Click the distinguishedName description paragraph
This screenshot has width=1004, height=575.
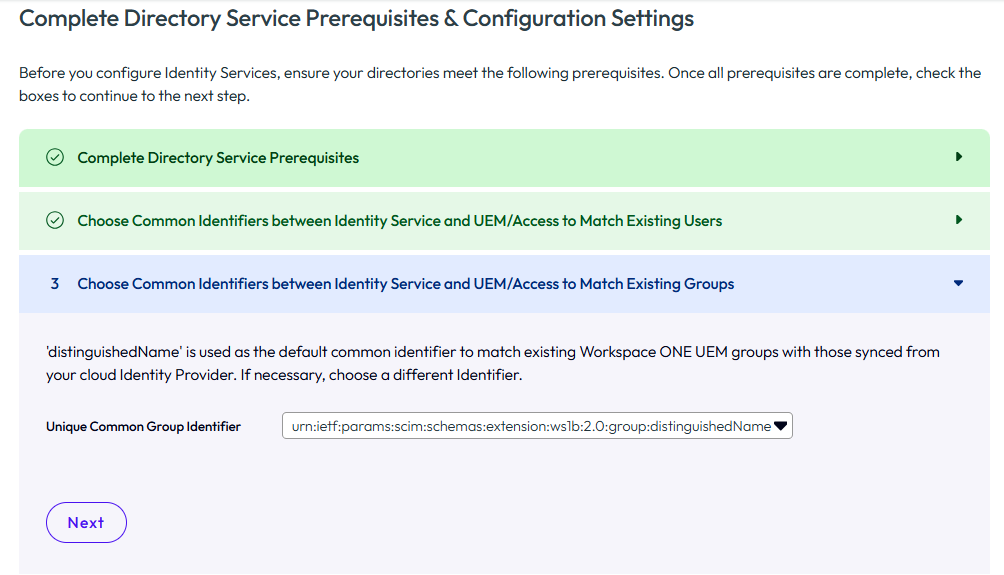pos(493,363)
